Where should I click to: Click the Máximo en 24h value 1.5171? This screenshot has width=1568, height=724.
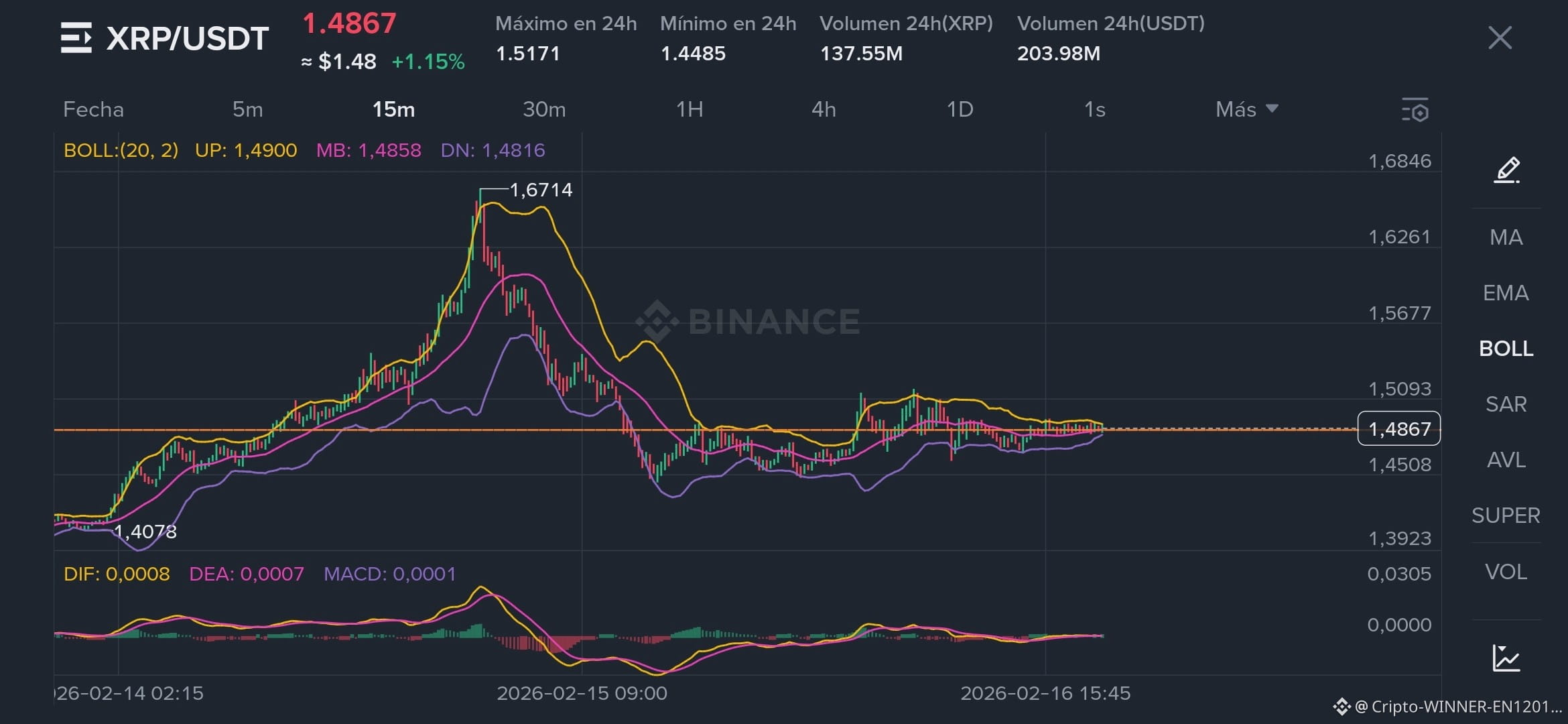528,54
